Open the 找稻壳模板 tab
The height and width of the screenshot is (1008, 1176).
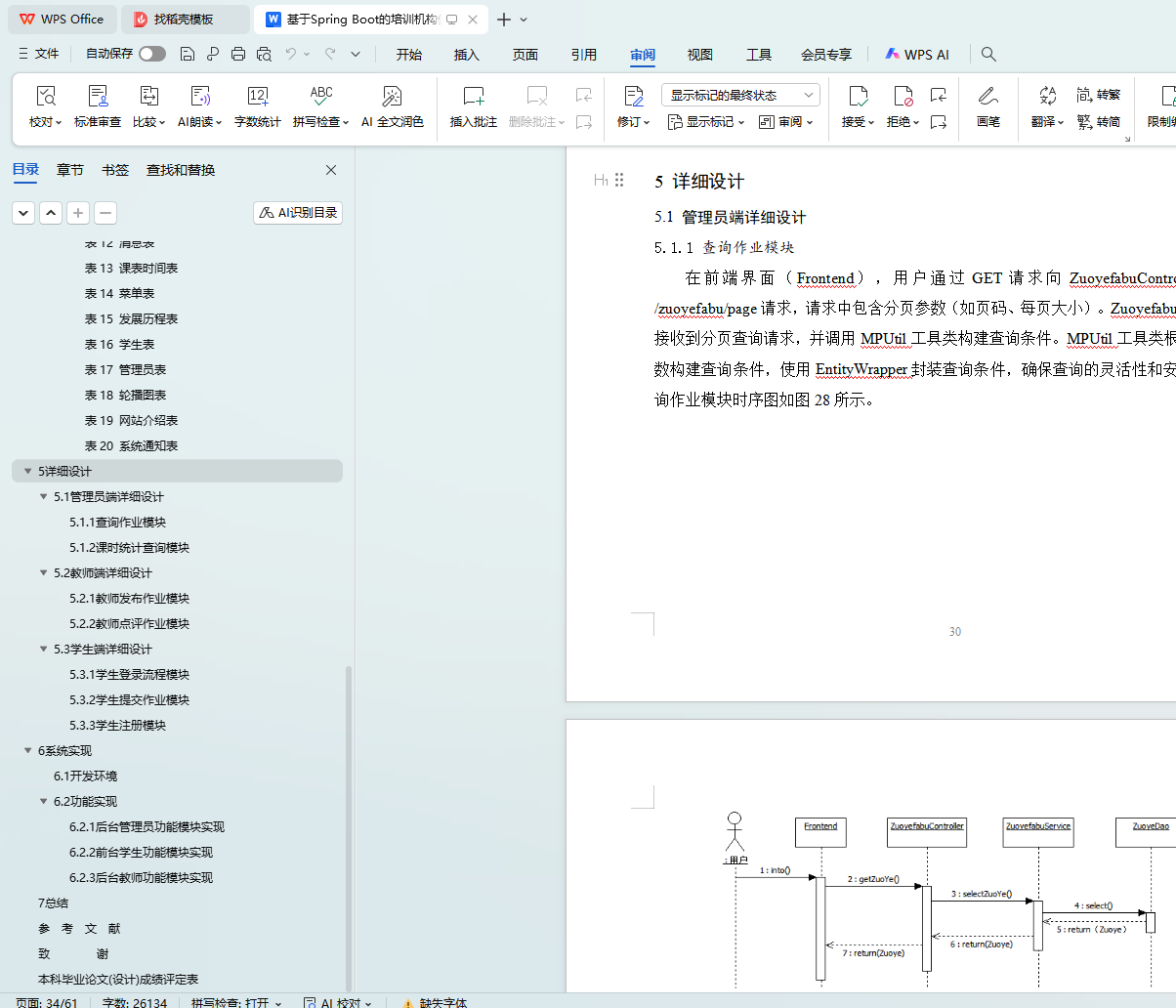pos(183,20)
